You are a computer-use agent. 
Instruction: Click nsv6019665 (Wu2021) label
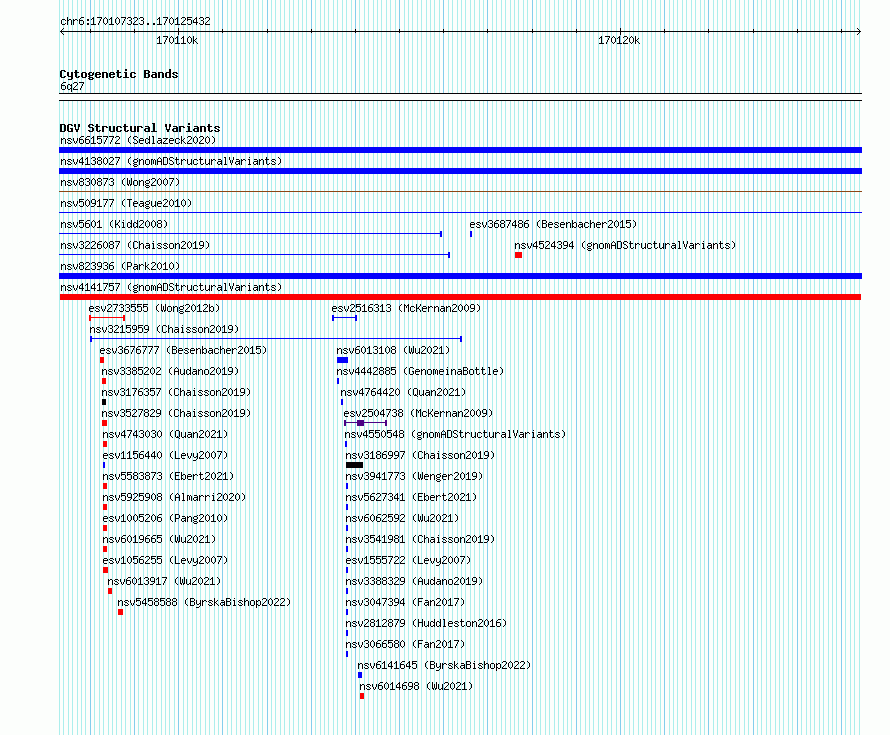coord(159,539)
